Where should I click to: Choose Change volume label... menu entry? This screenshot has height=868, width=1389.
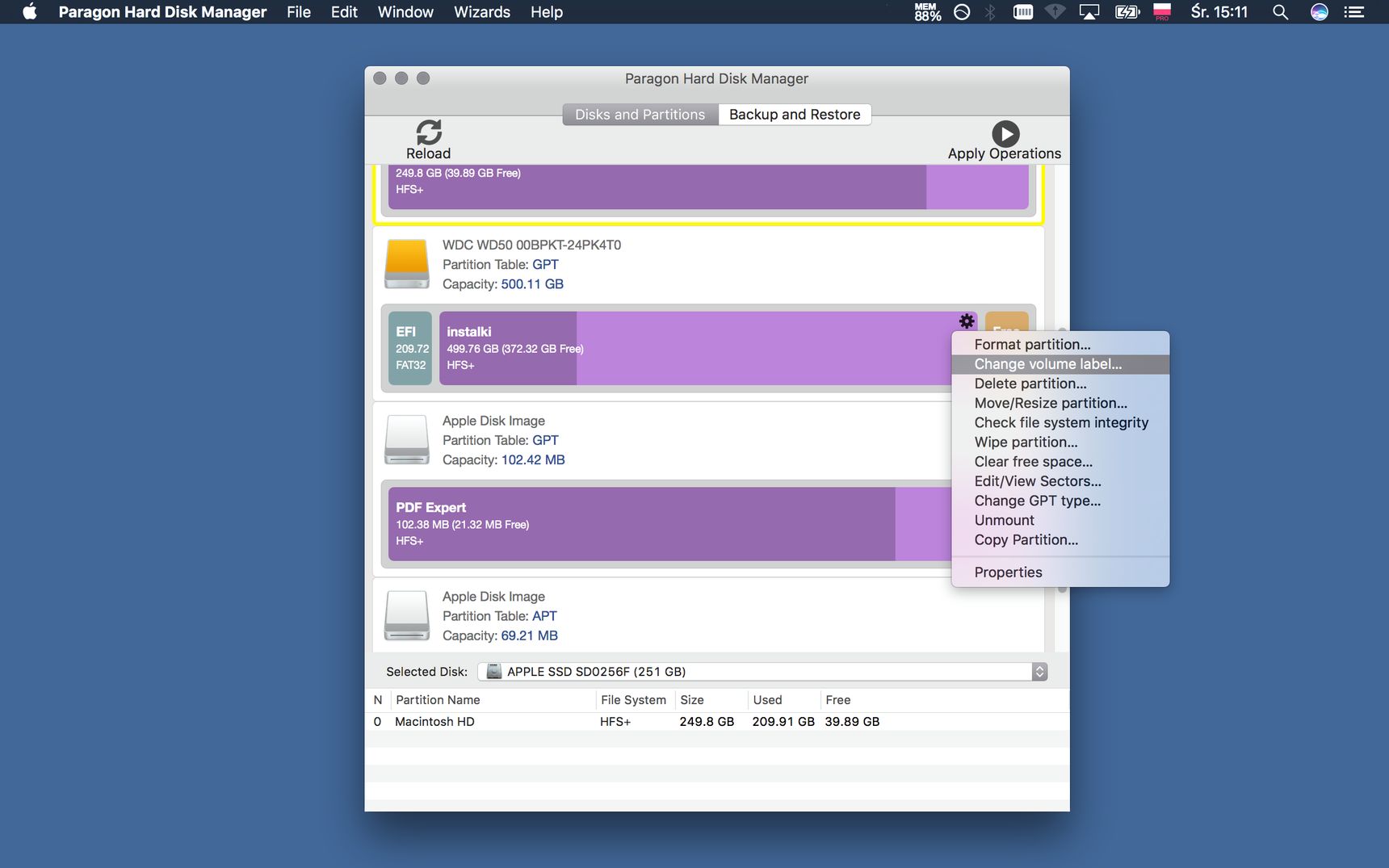(1060, 364)
